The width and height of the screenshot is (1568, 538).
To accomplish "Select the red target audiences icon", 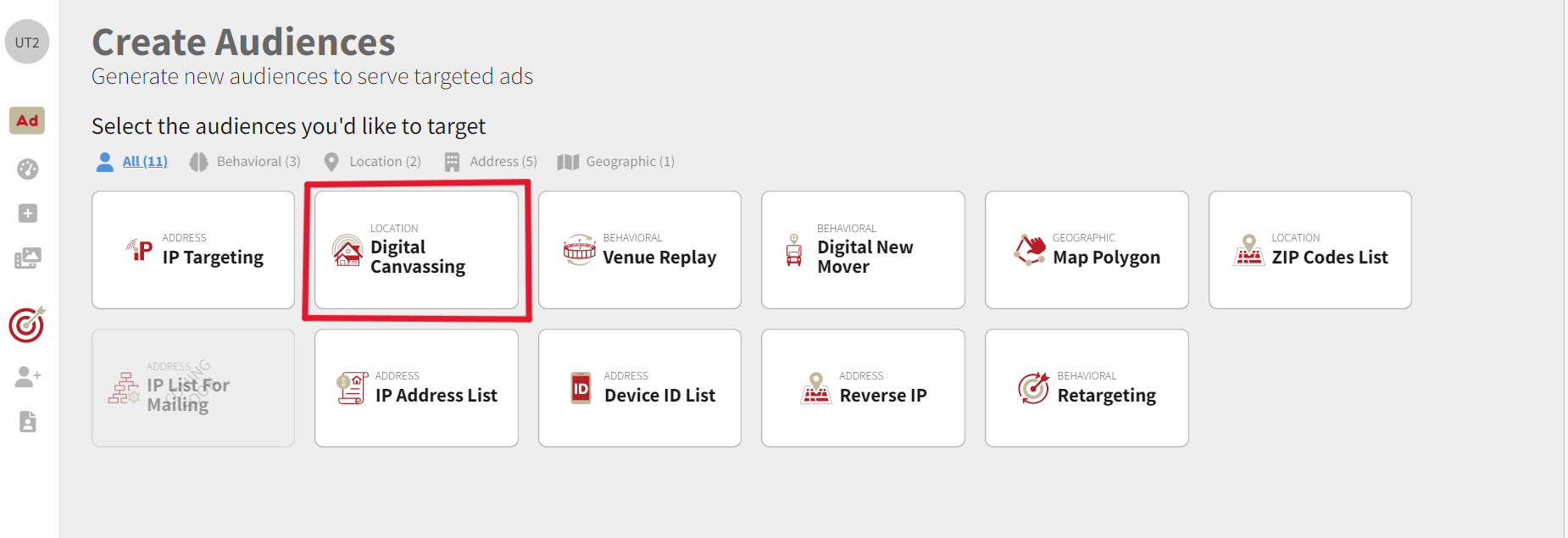I will (x=27, y=324).
